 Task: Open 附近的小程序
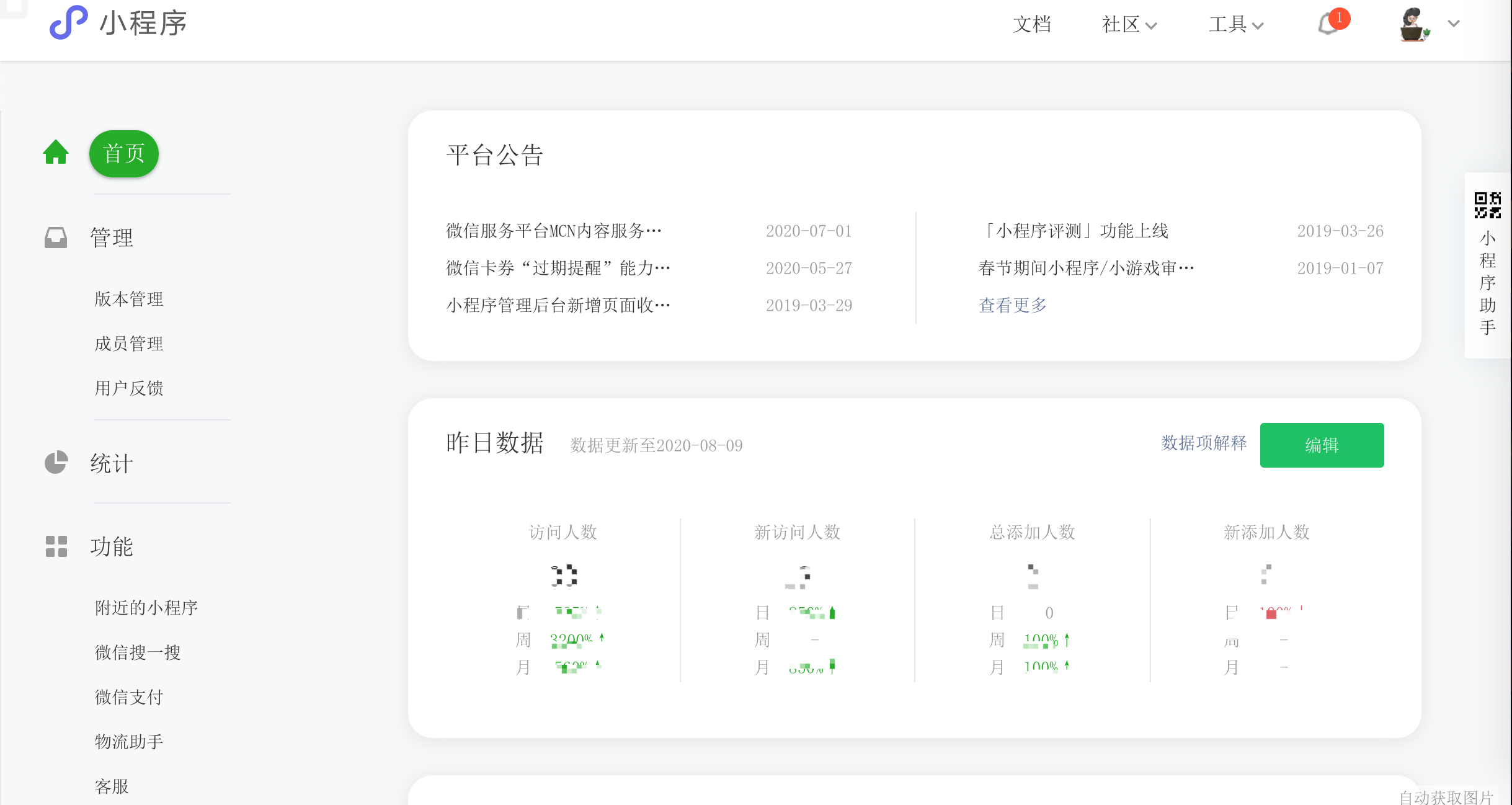146,608
